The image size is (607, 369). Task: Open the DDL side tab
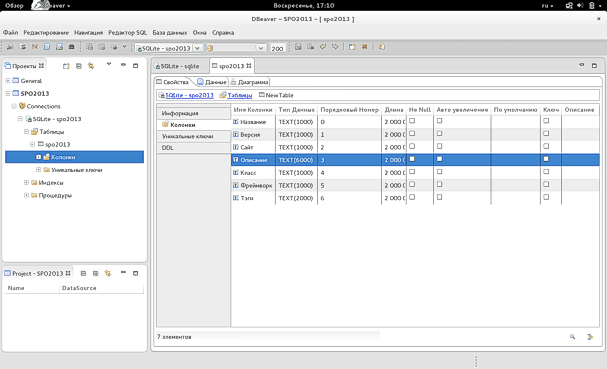[193, 148]
